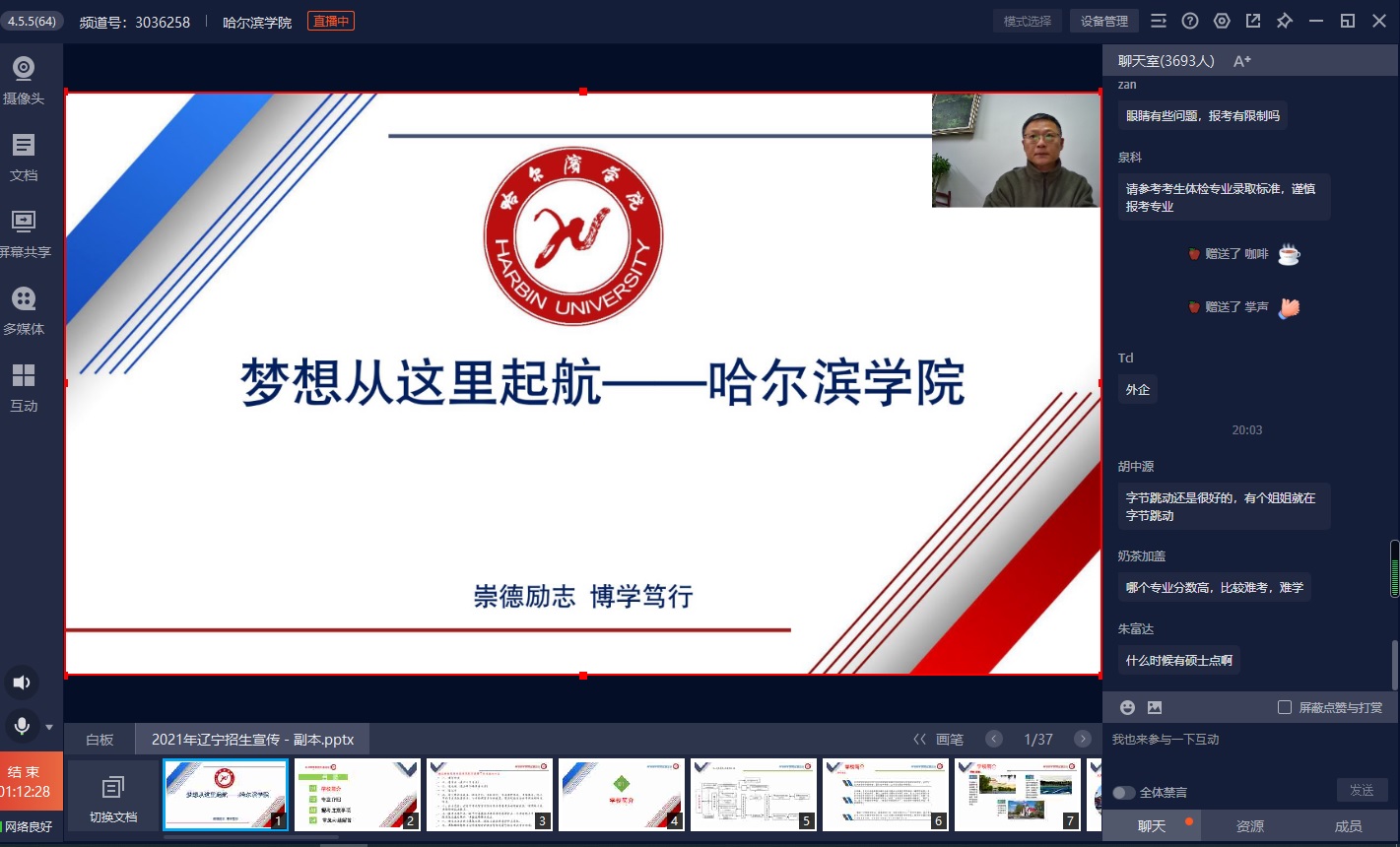1400x847 pixels.
Task: Select slide thumbnail number 5
Action: click(x=754, y=794)
